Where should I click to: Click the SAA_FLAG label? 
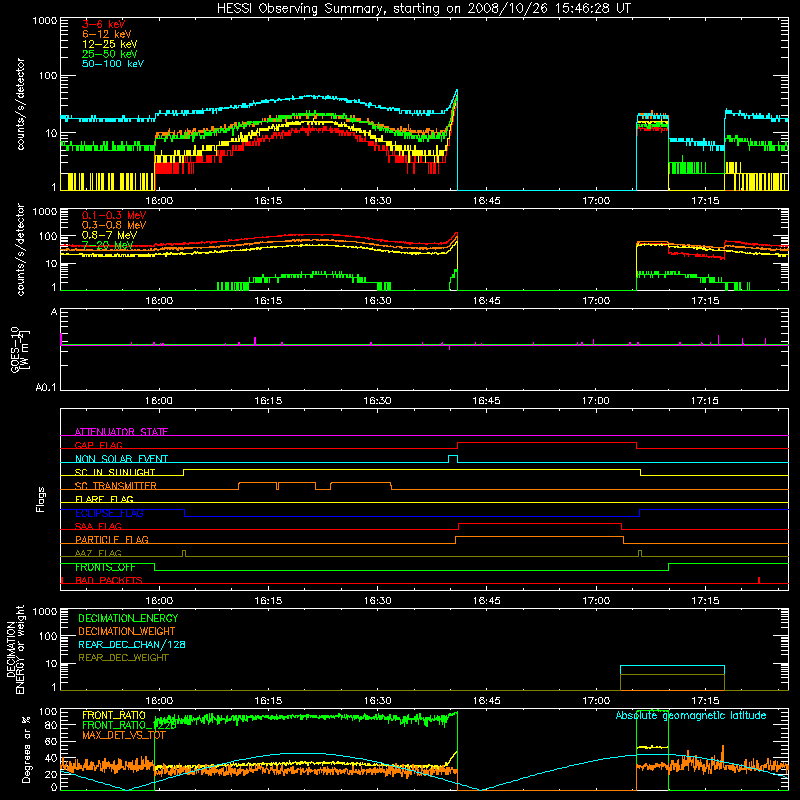point(98,526)
